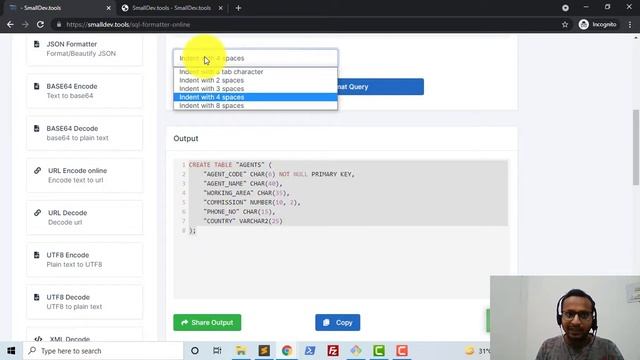Open FileZilla from the taskbar
Viewport: 640px width, 360px height.
pos(333,351)
